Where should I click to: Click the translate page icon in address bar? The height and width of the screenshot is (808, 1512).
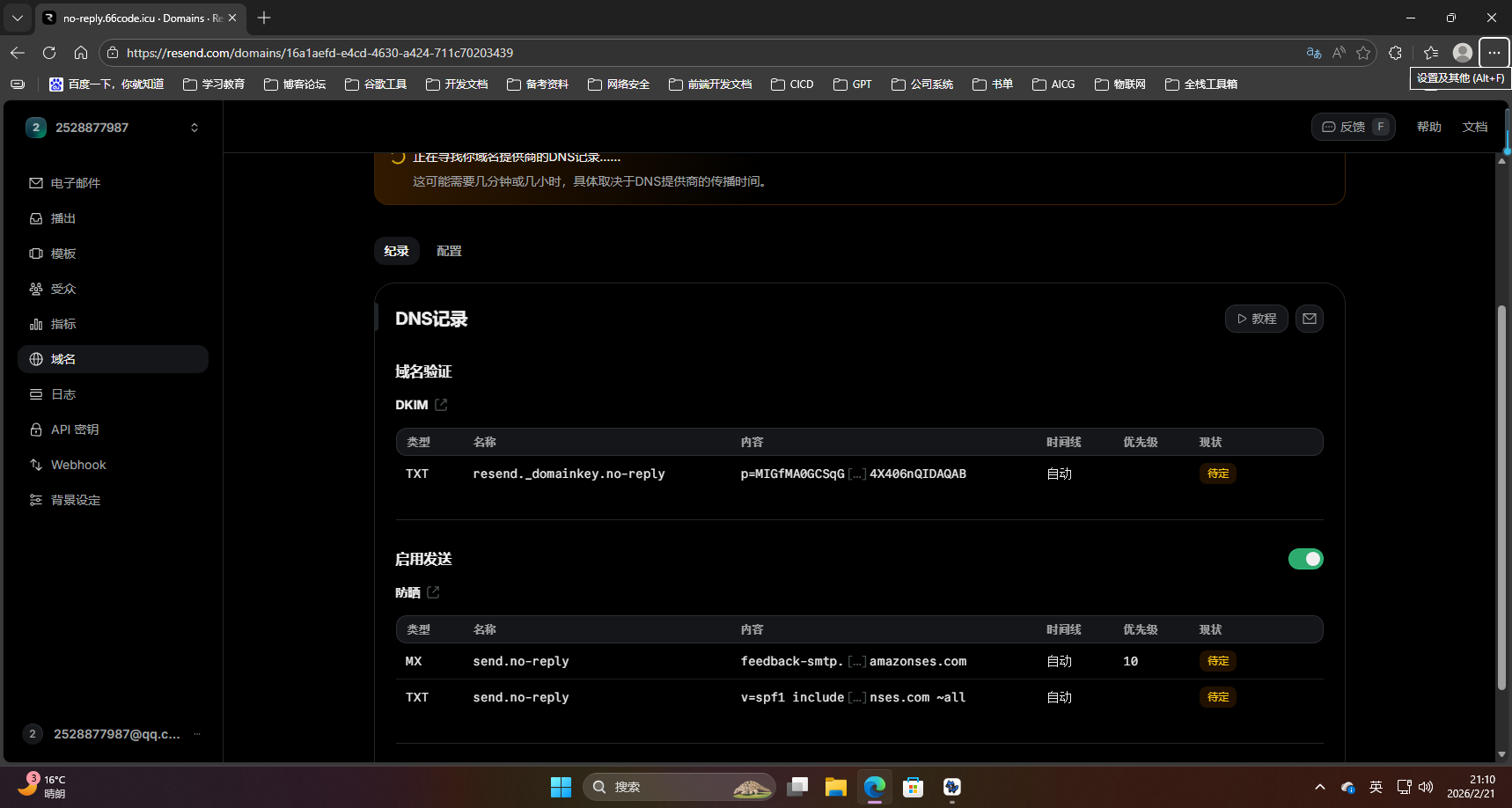(1314, 53)
